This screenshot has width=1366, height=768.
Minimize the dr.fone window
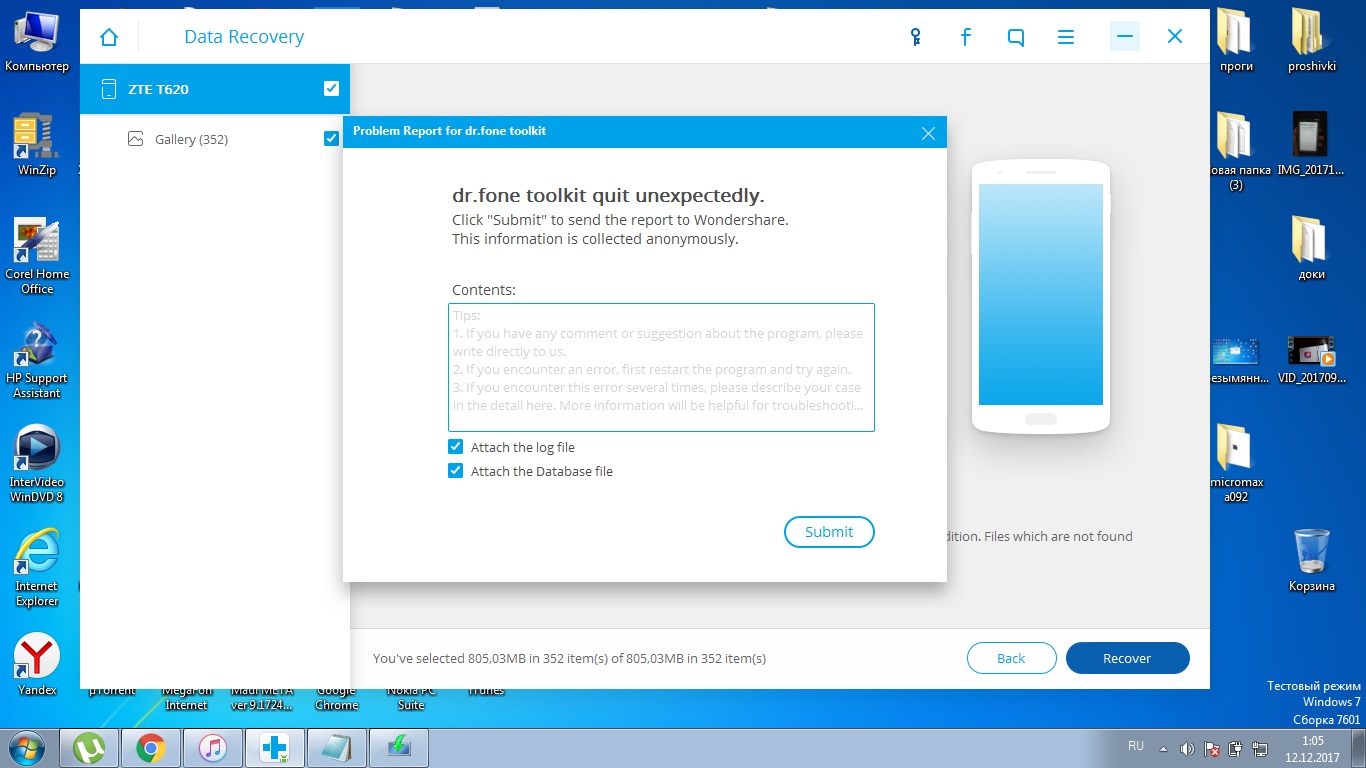point(1125,37)
